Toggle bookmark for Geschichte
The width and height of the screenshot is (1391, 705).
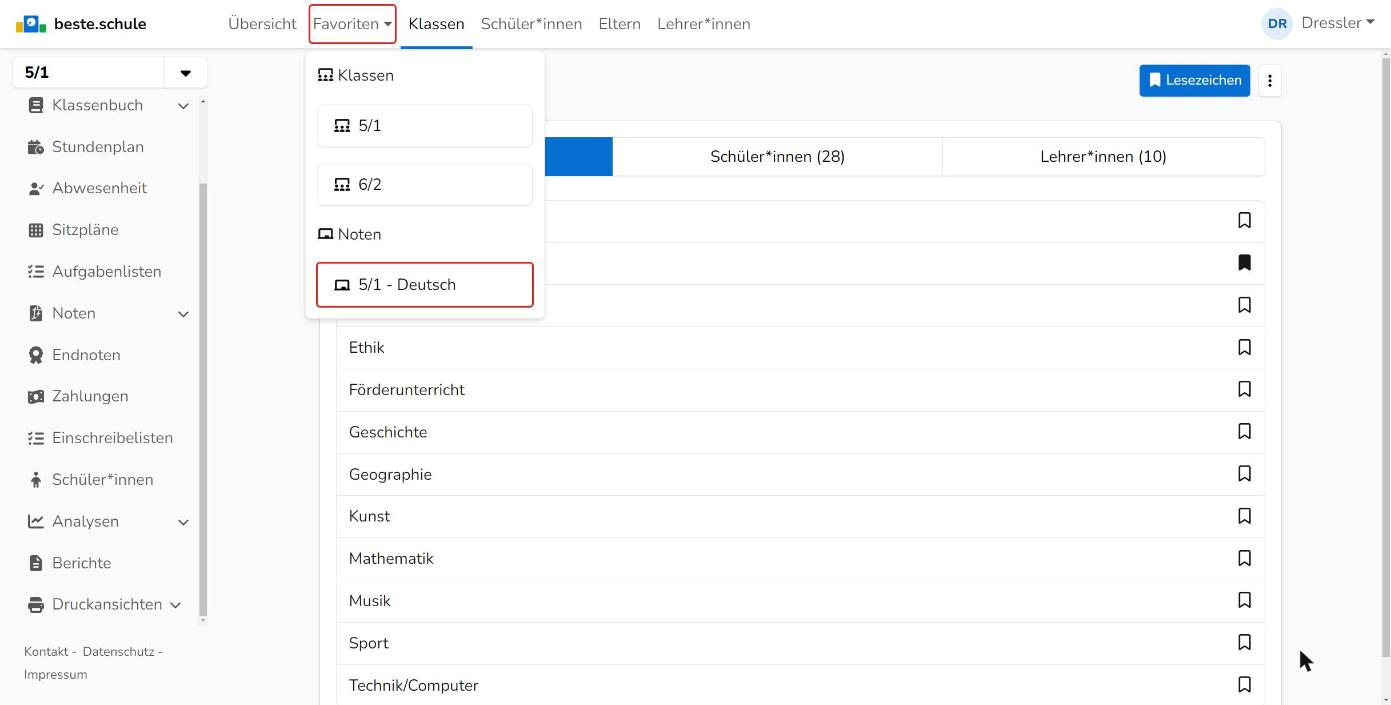(x=1244, y=431)
